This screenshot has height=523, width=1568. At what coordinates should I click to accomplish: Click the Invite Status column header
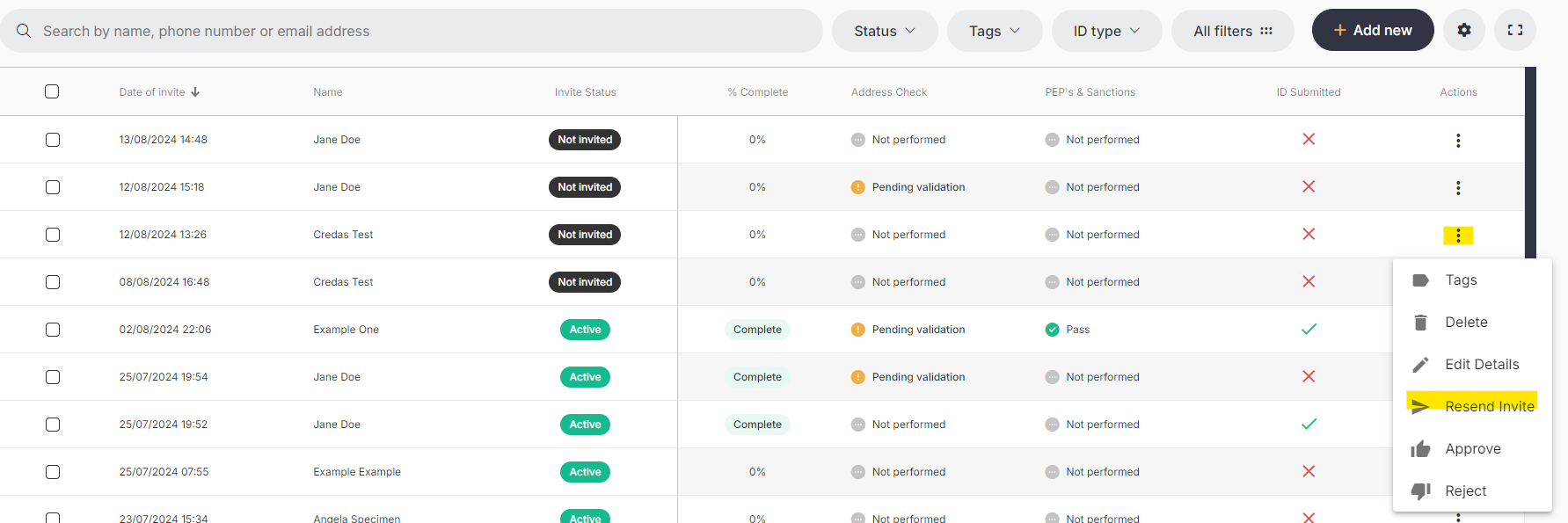(585, 92)
